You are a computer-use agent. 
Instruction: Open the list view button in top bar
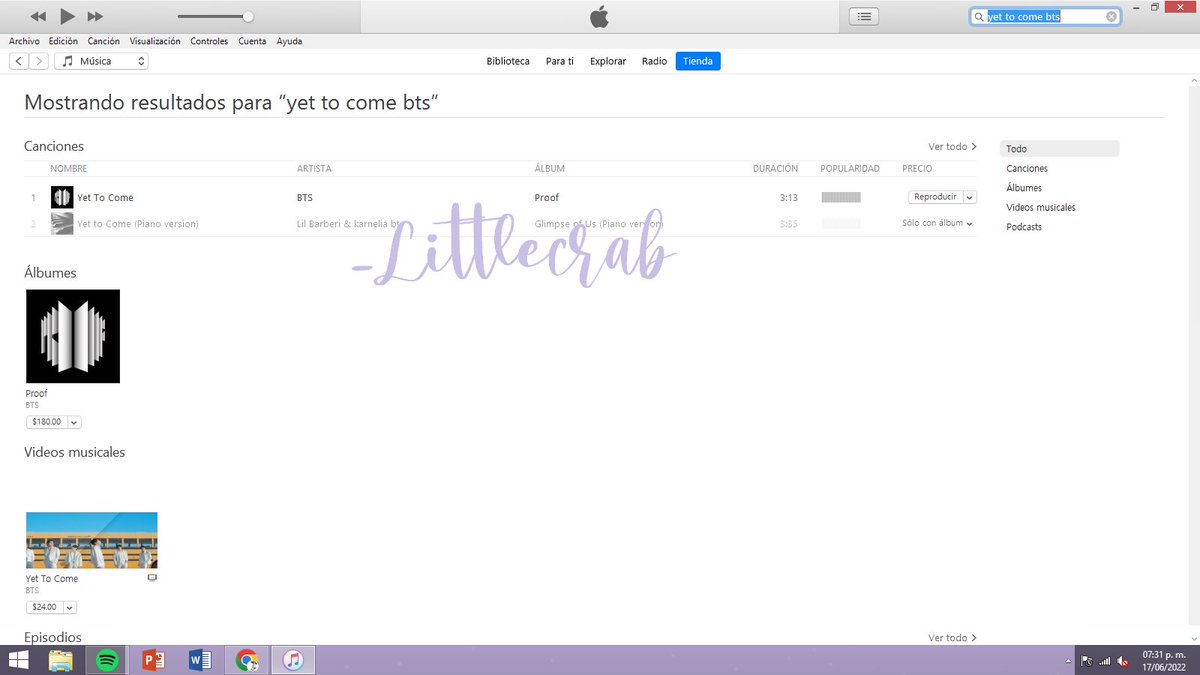point(864,16)
